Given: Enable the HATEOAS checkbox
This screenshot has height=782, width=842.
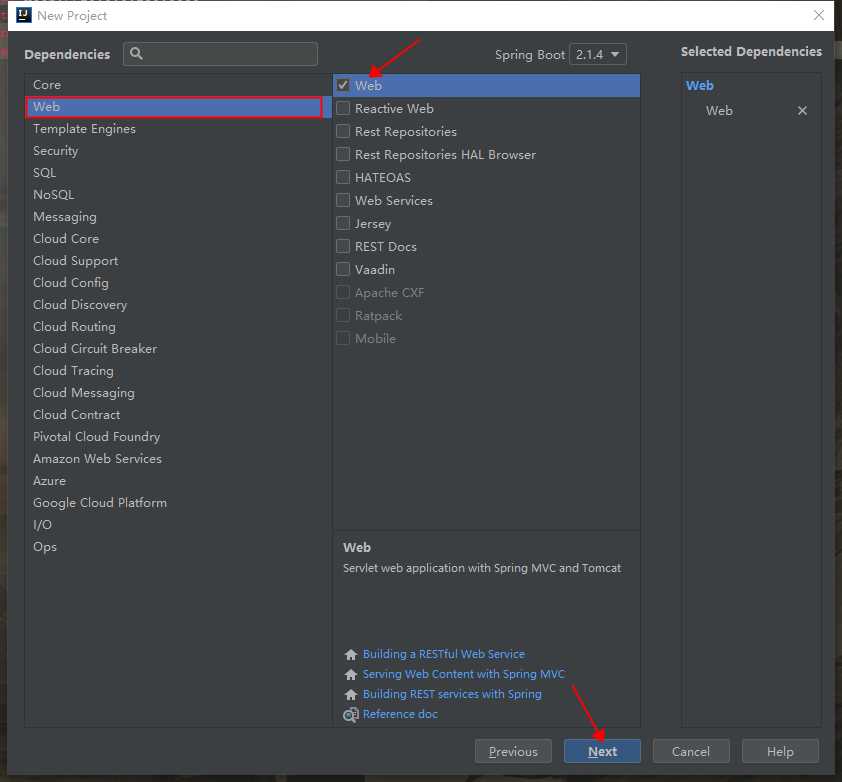Looking at the screenshot, I should (x=343, y=177).
